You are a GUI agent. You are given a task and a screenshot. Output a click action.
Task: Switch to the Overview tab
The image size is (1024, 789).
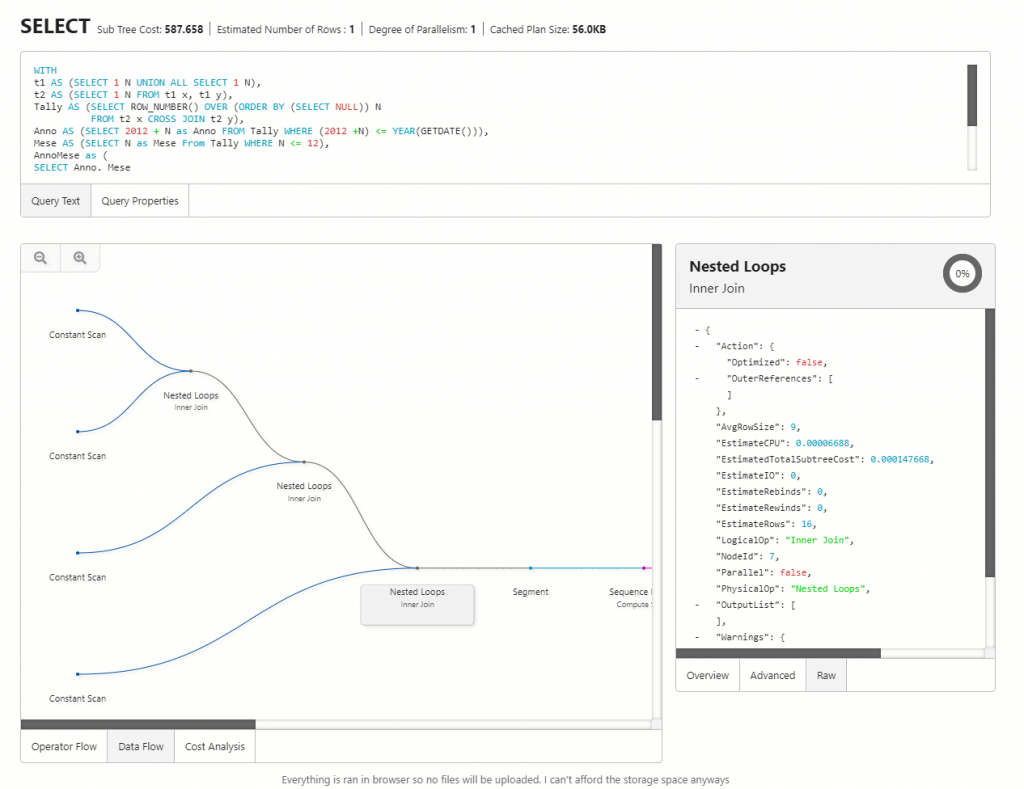click(707, 676)
